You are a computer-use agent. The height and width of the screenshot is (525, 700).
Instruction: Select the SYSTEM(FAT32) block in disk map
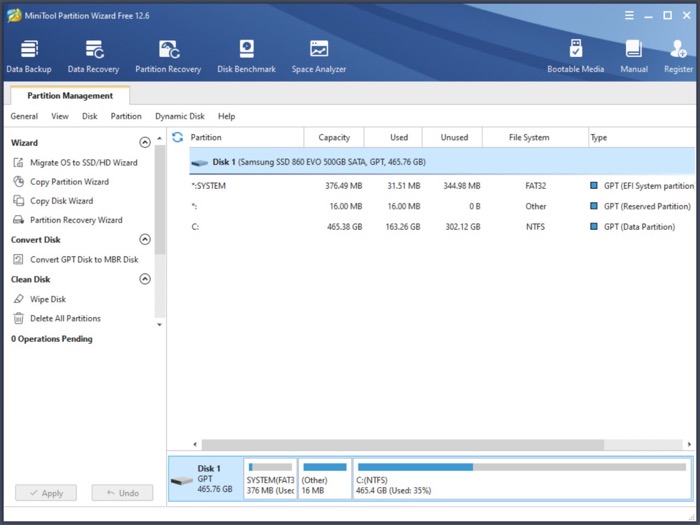pyautogui.click(x=271, y=479)
